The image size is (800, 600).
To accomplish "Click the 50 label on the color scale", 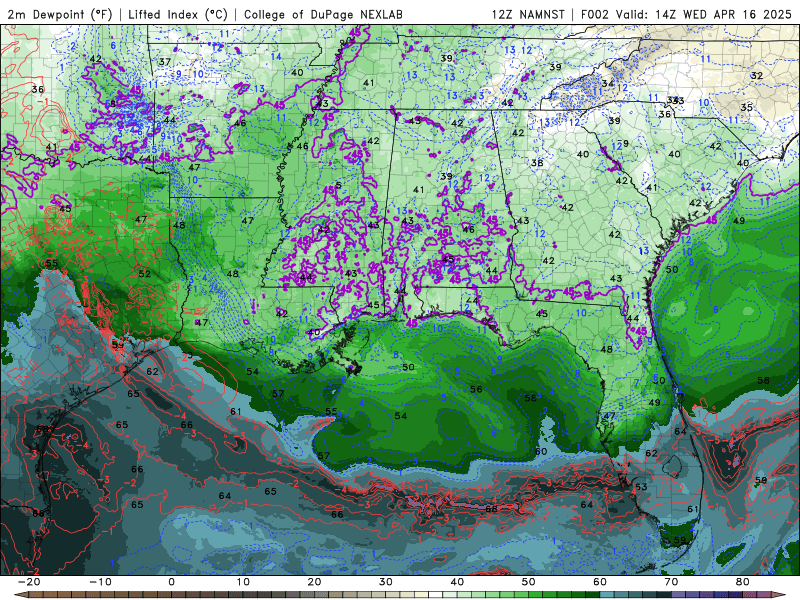I will coord(529,582).
